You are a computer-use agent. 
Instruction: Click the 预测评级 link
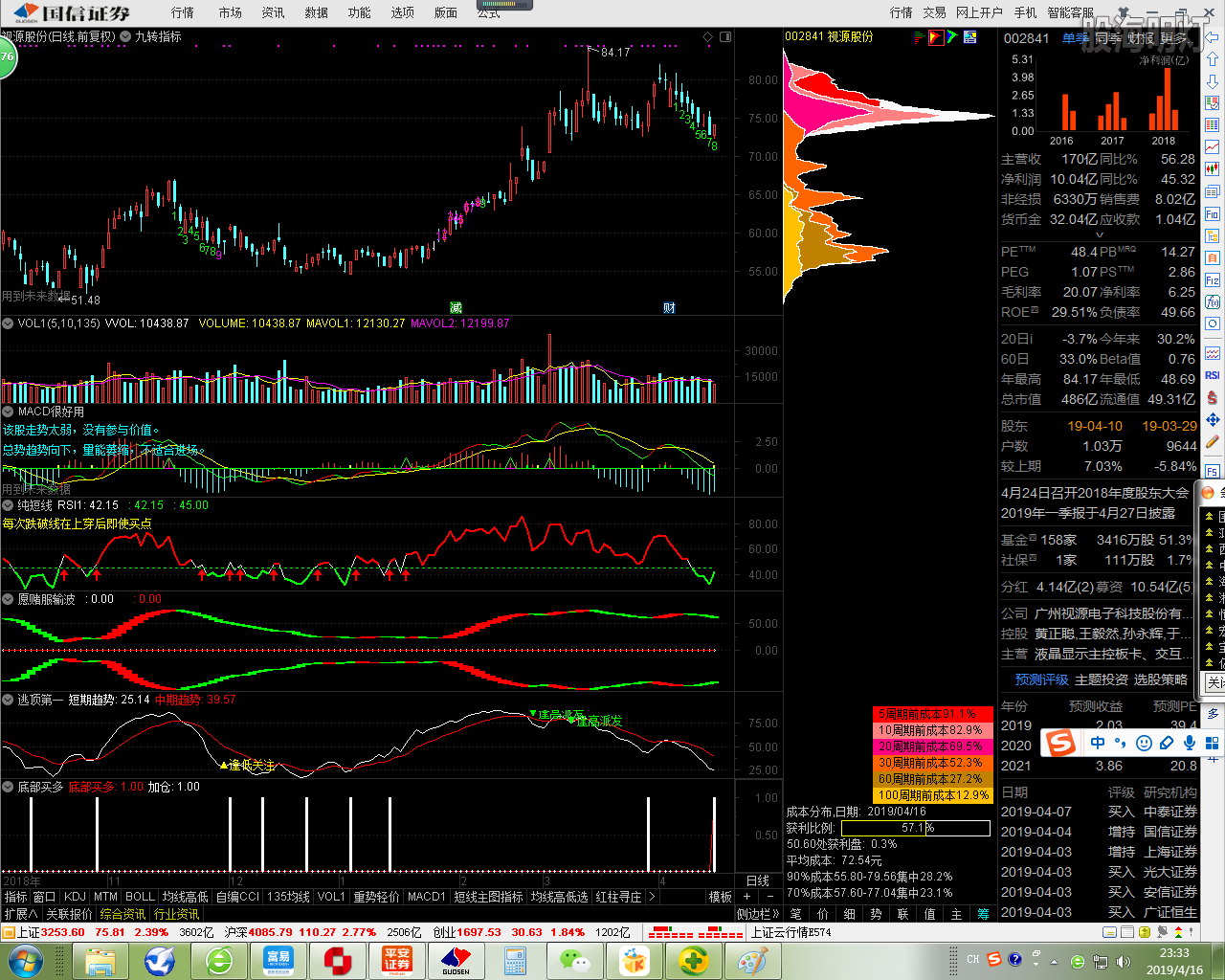pos(1041,679)
